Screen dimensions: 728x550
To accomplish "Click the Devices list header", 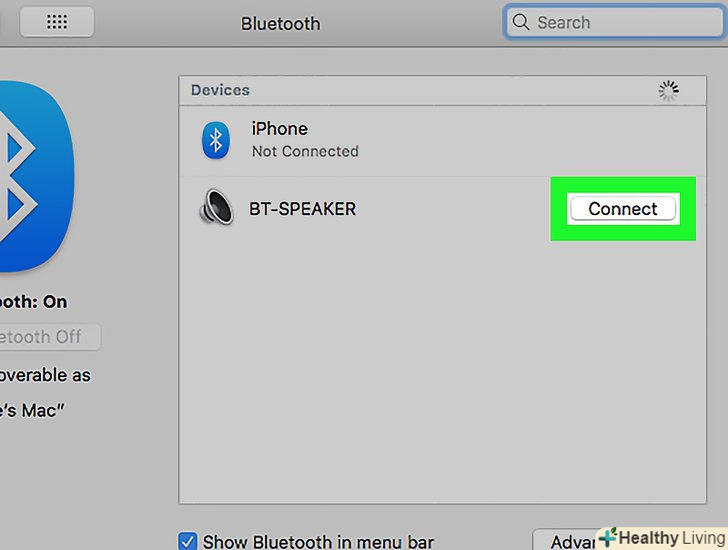I will (442, 91).
